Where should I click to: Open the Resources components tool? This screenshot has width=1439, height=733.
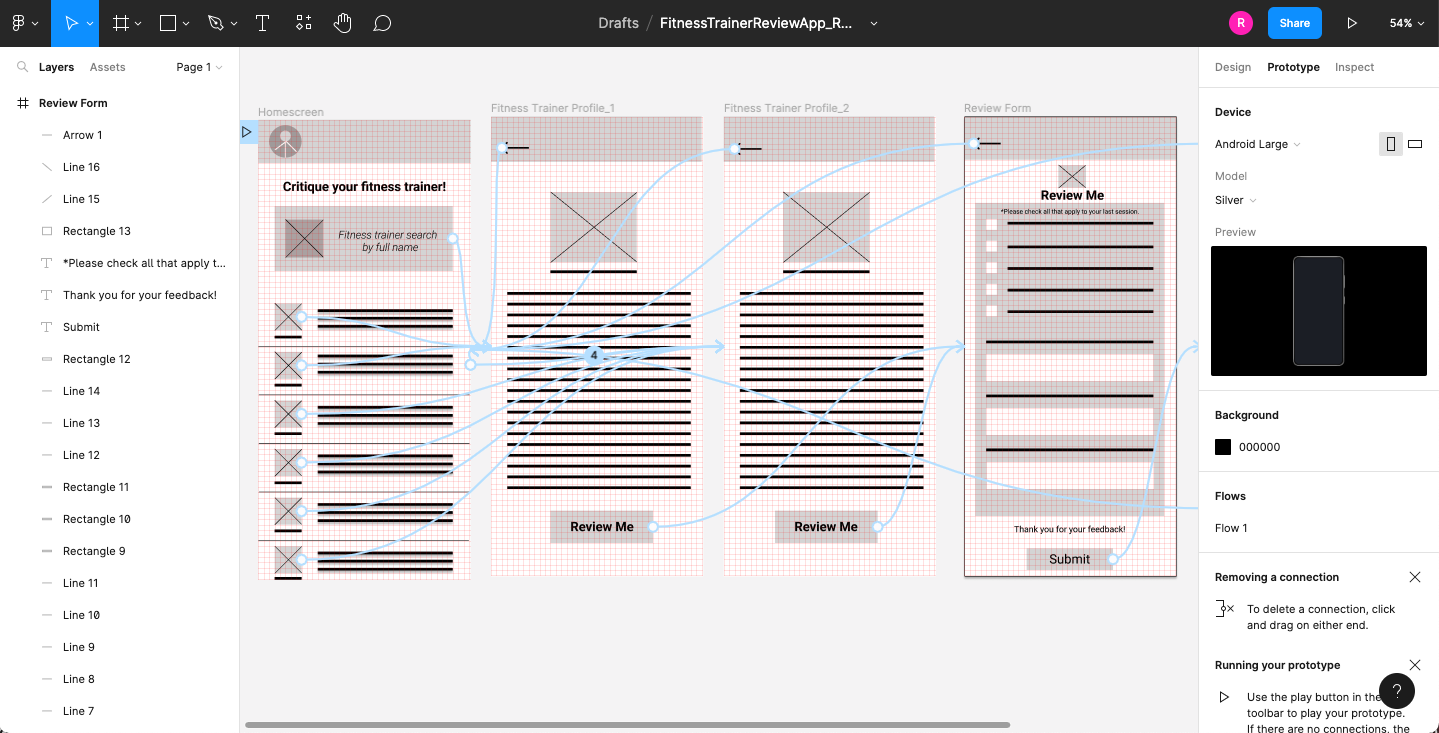point(304,23)
